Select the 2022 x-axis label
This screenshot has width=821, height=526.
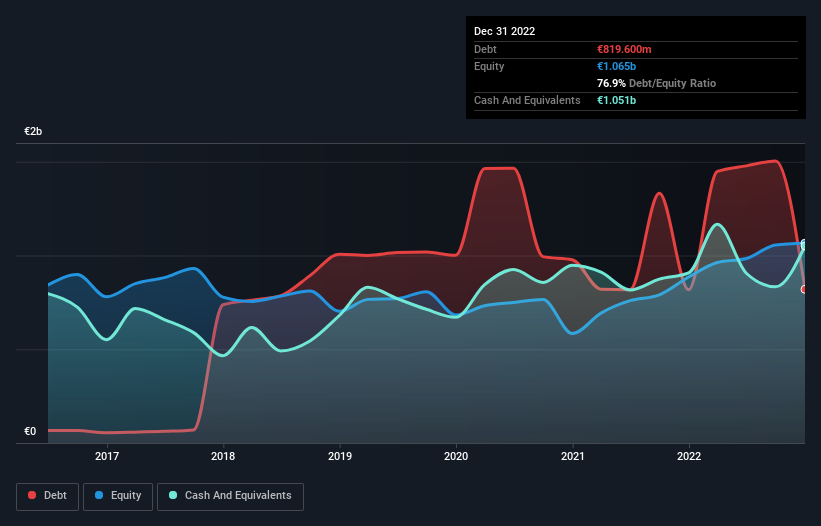(689, 456)
